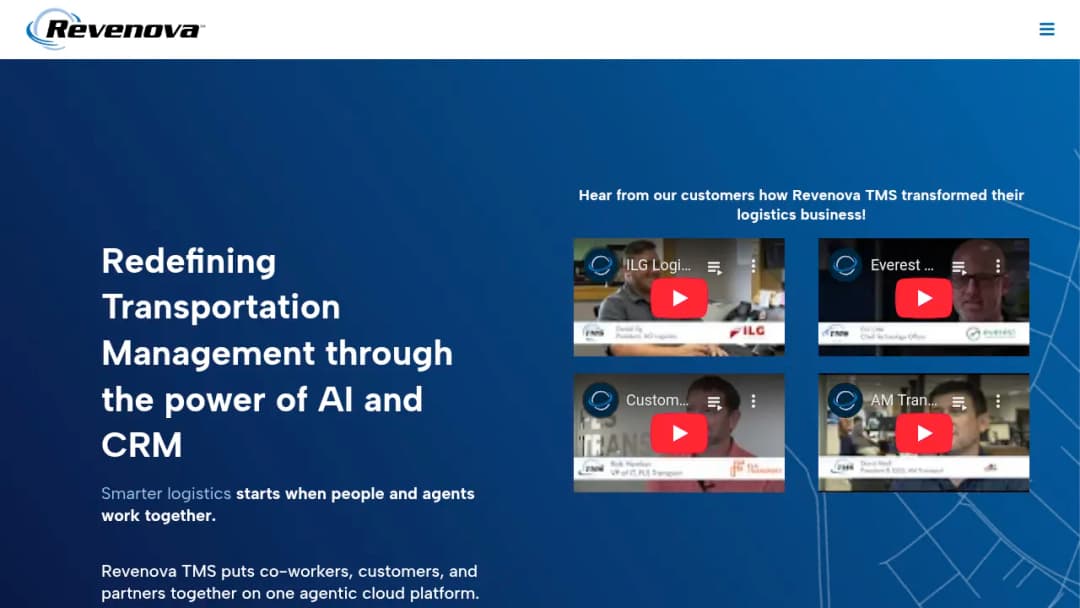Click channel avatar on Custom... video
The width and height of the screenshot is (1080, 608).
coord(601,400)
